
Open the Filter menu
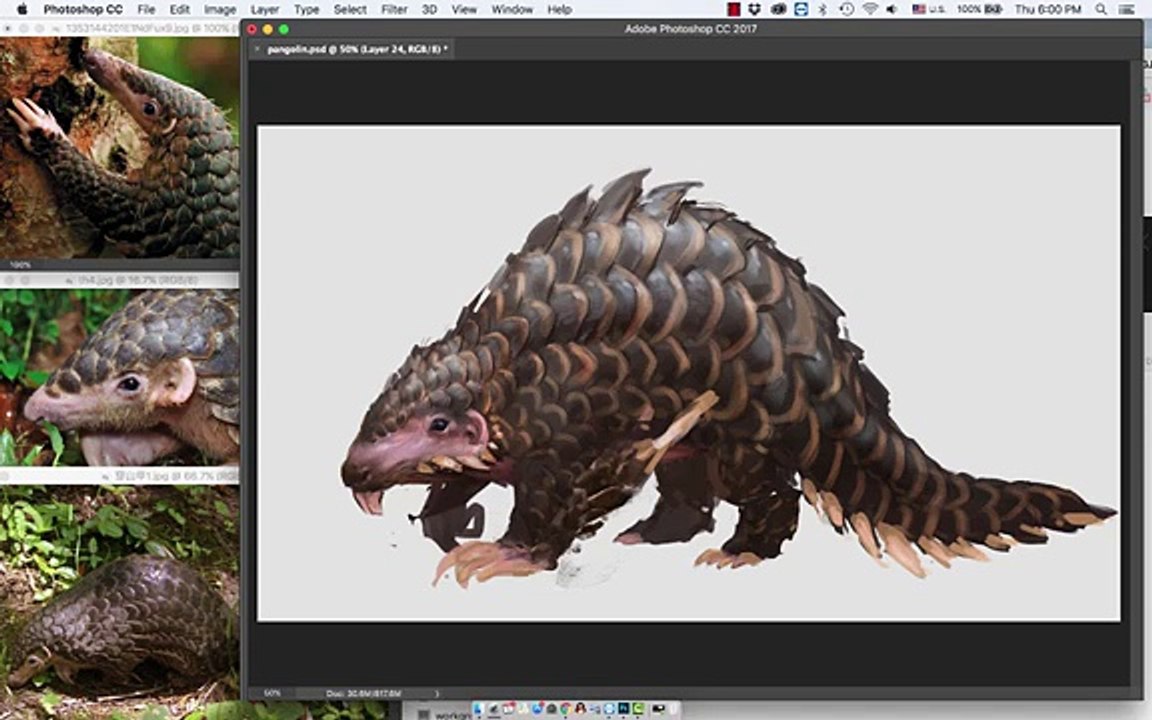pyautogui.click(x=394, y=10)
